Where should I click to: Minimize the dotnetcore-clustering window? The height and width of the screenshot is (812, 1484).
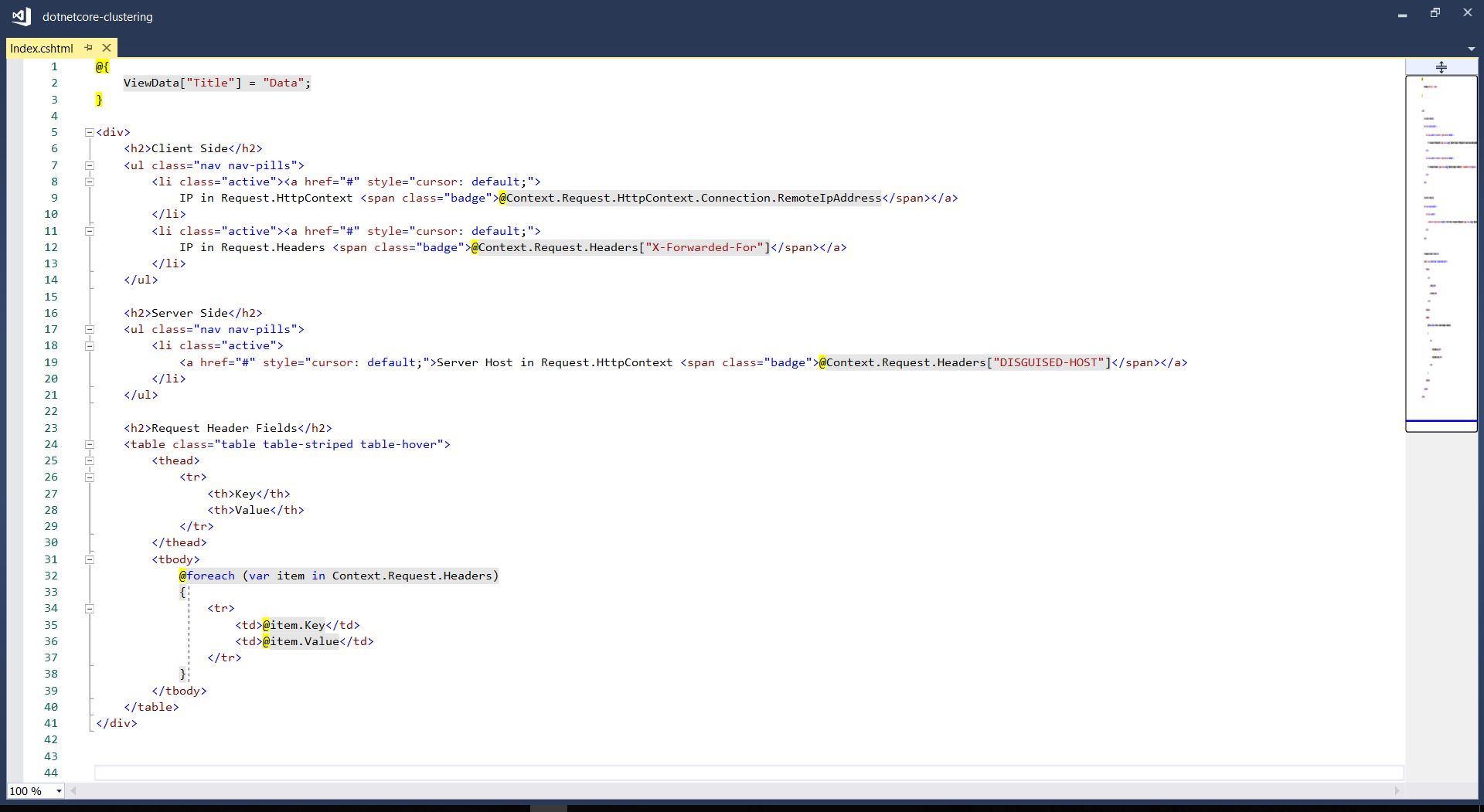[x=1402, y=15]
